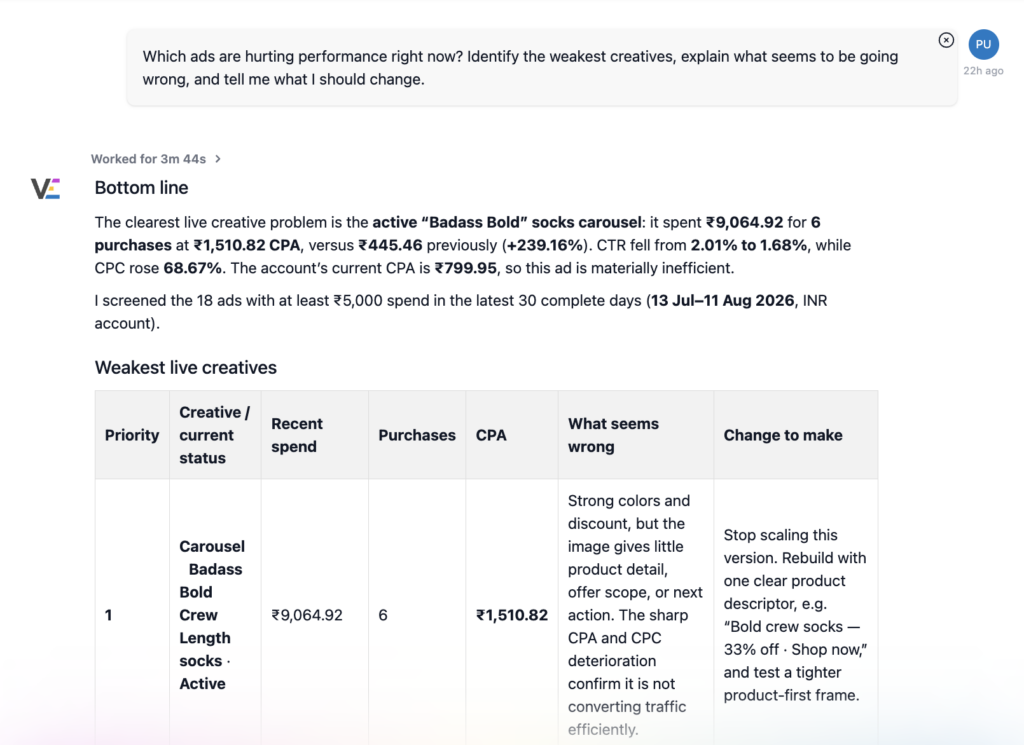Click the Creative / current status column header
This screenshot has height=745, width=1024.
click(215, 435)
